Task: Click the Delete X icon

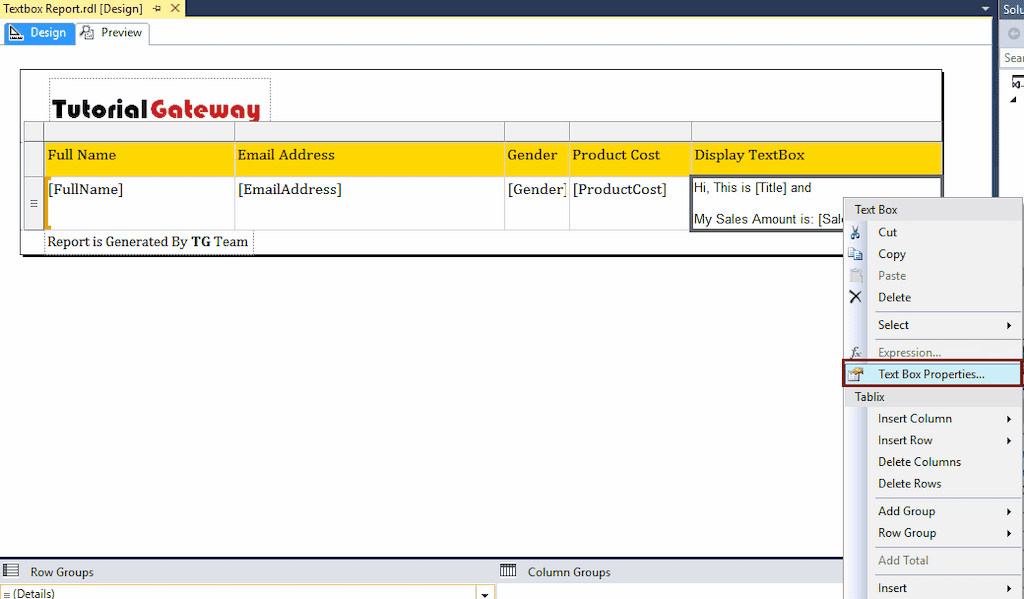Action: tap(856, 296)
